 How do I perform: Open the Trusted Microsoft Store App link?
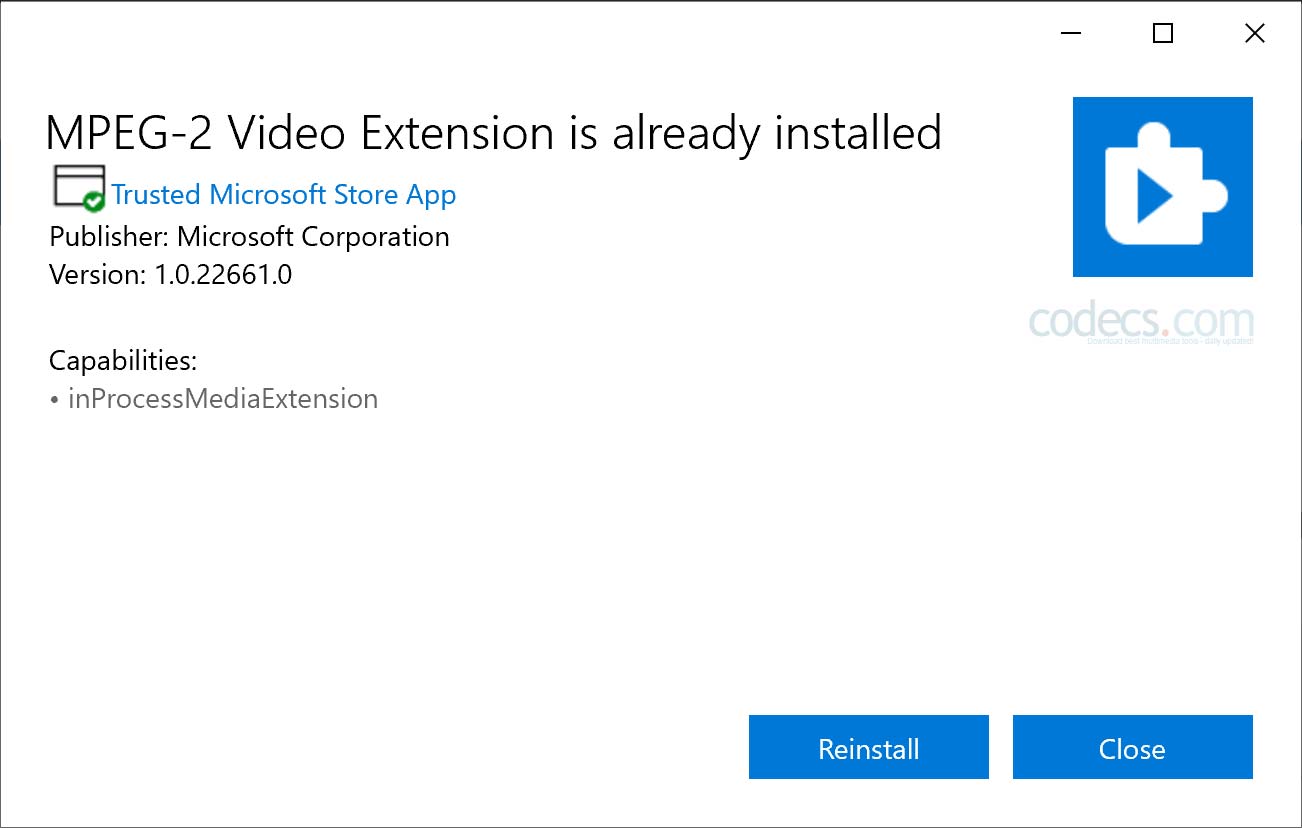point(283,195)
